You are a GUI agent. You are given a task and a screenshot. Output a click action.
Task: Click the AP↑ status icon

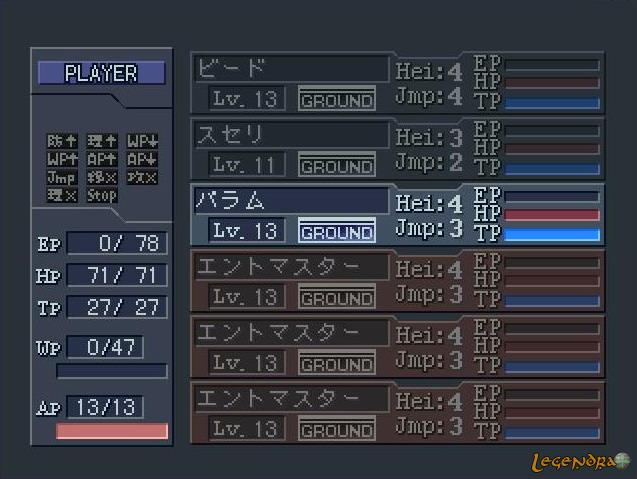(x=101, y=159)
